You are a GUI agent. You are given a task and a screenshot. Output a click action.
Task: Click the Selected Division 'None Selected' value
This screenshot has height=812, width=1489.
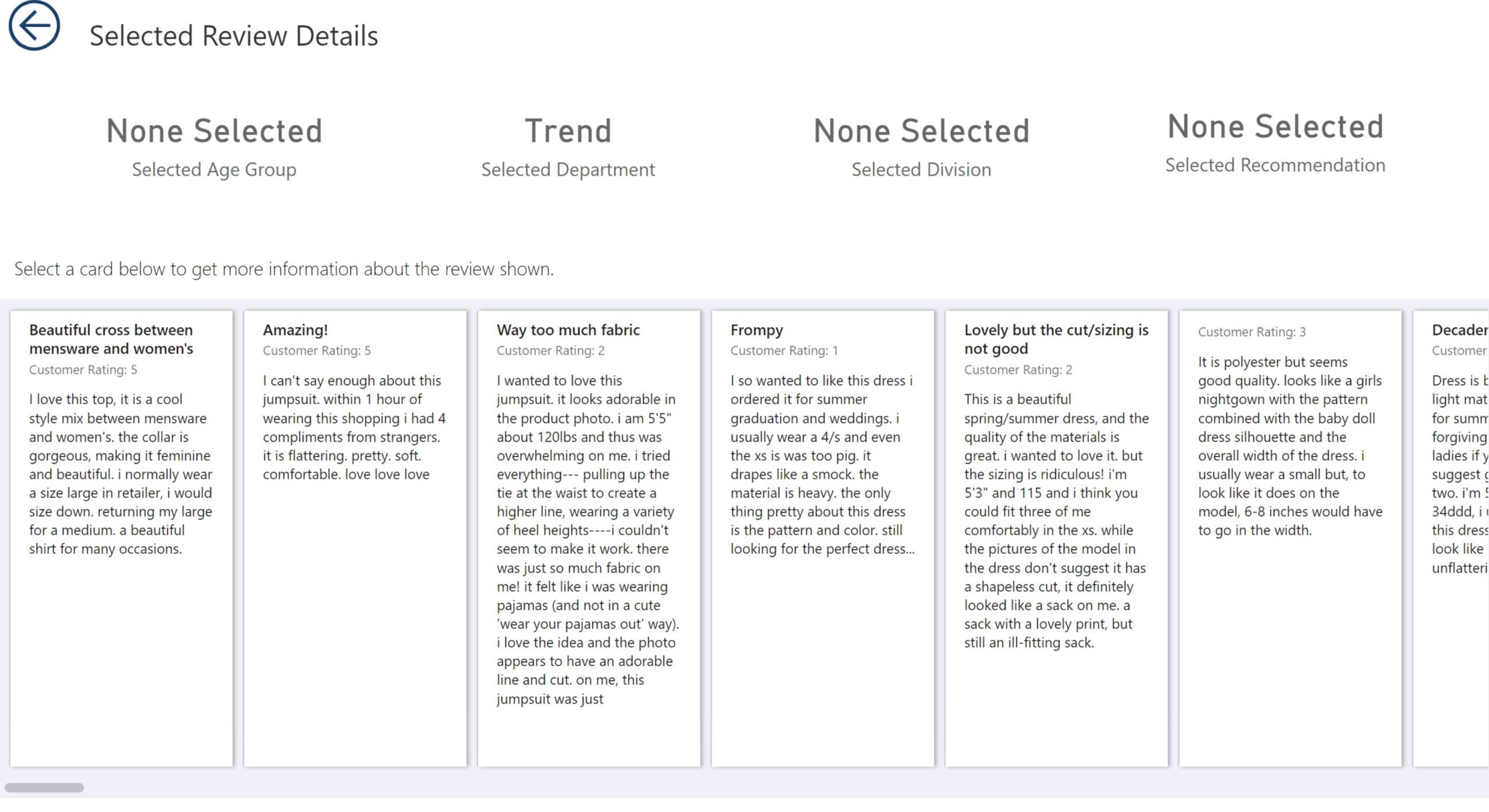tap(921, 130)
